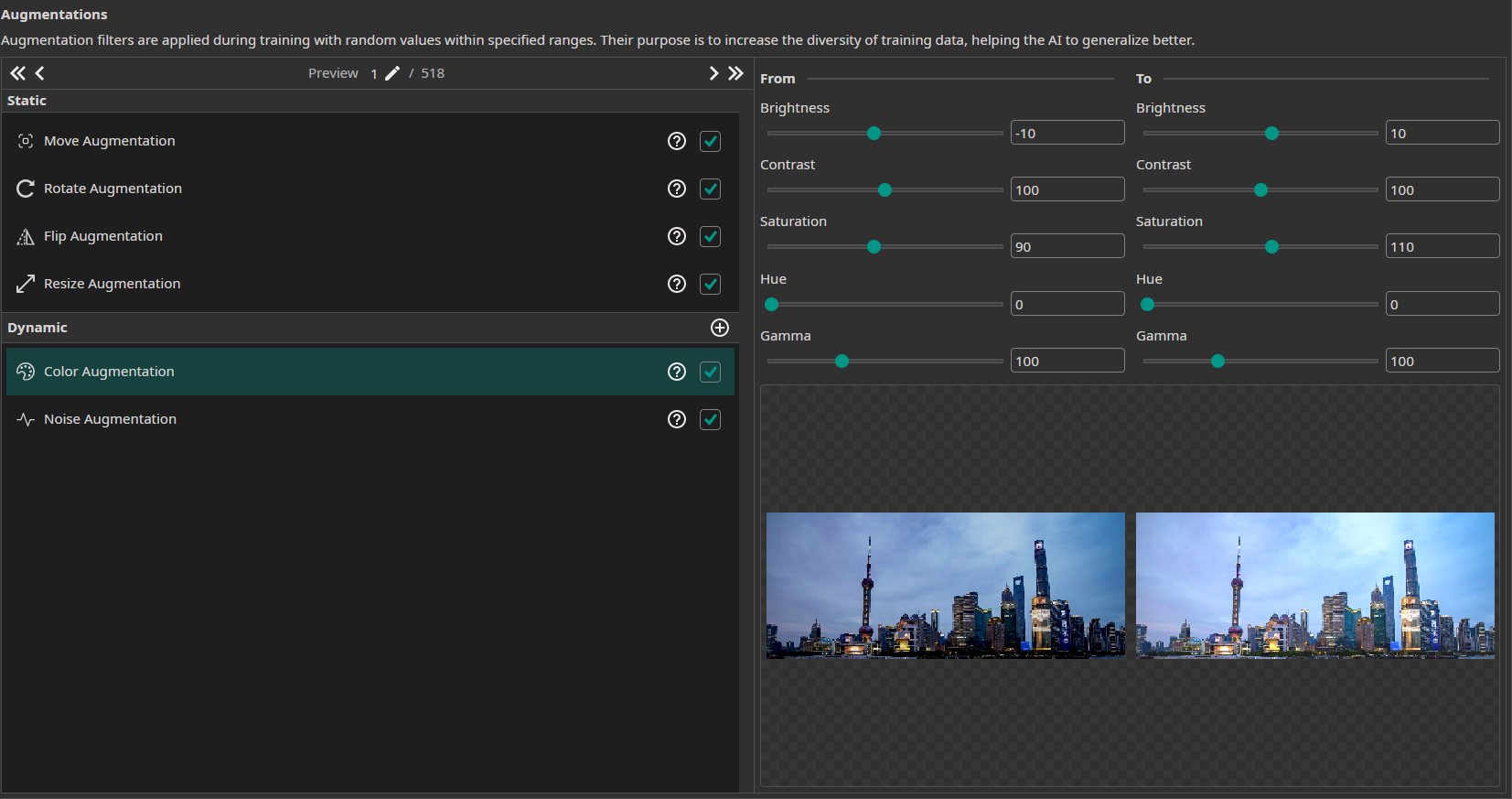Jump to last preview image
This screenshot has height=799, width=1512.
coord(735,73)
